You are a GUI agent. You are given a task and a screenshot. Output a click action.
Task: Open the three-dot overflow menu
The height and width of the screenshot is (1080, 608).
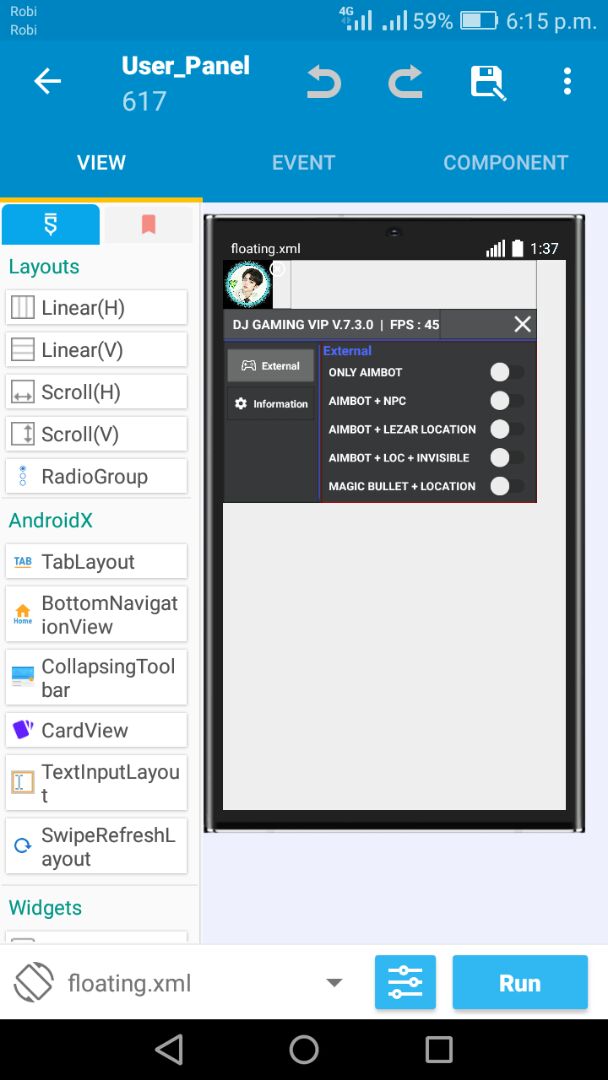click(x=567, y=81)
